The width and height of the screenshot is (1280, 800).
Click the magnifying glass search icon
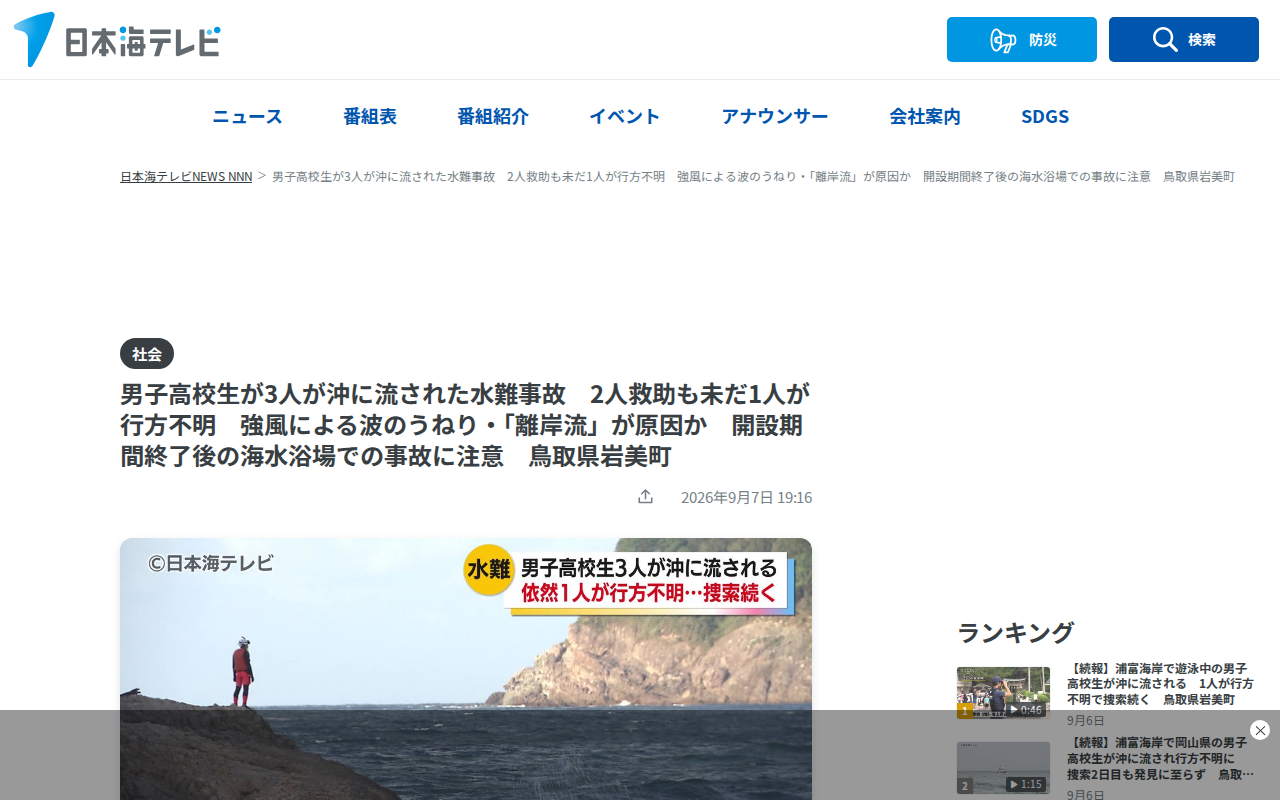point(1165,40)
